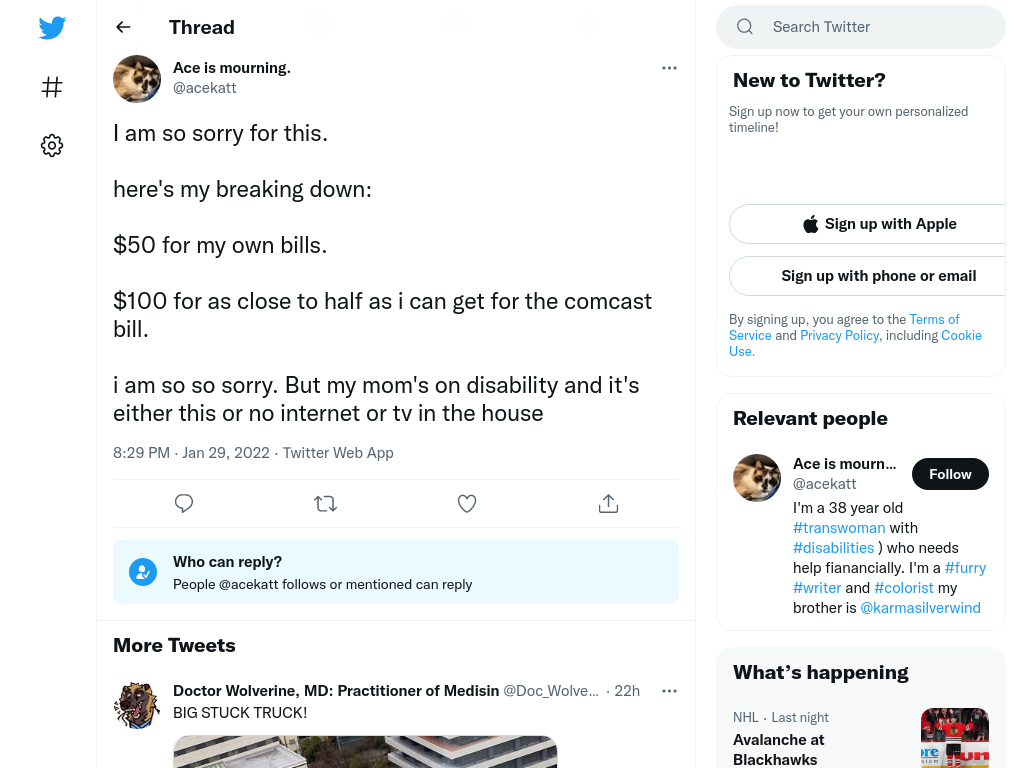Click the acekatt avatar in the thread
Viewport: 1024px width, 768px height.
click(x=137, y=78)
